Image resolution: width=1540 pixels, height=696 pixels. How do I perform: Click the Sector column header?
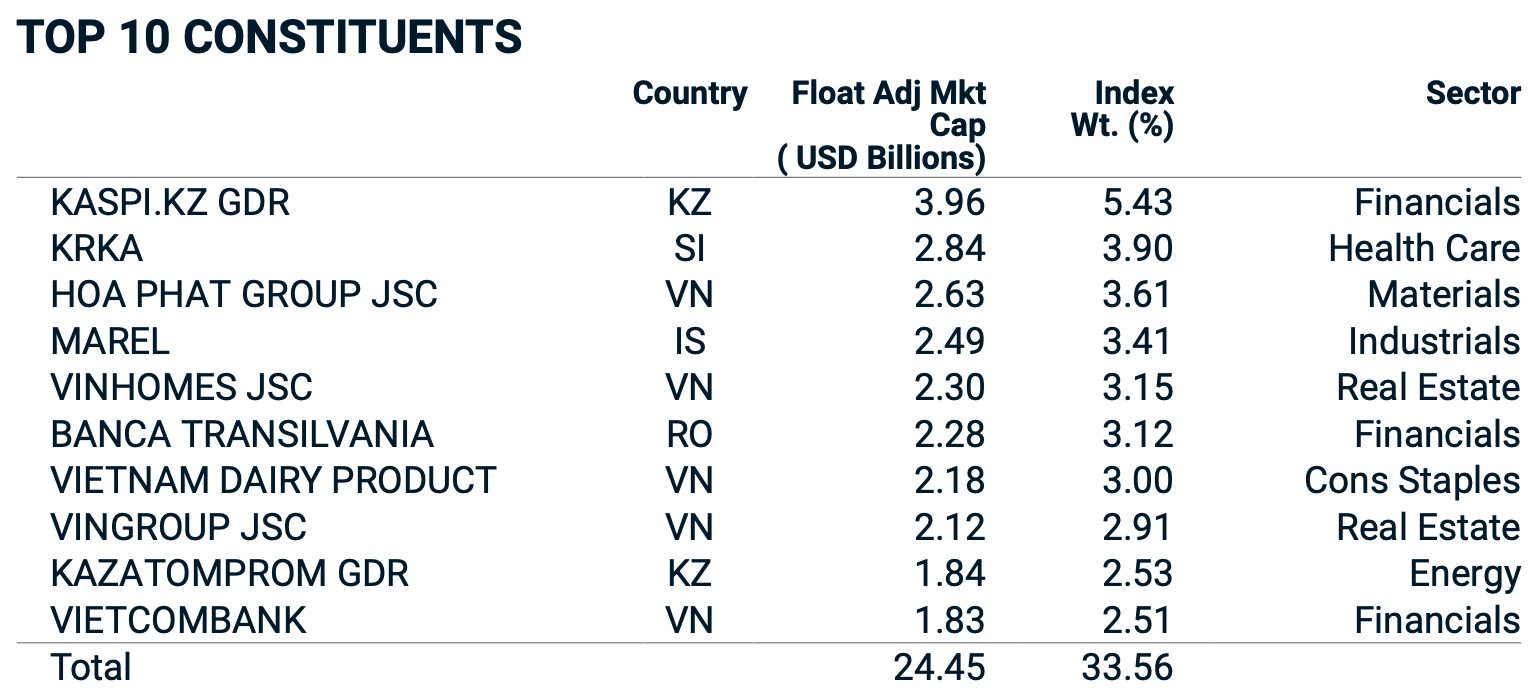click(x=1473, y=94)
